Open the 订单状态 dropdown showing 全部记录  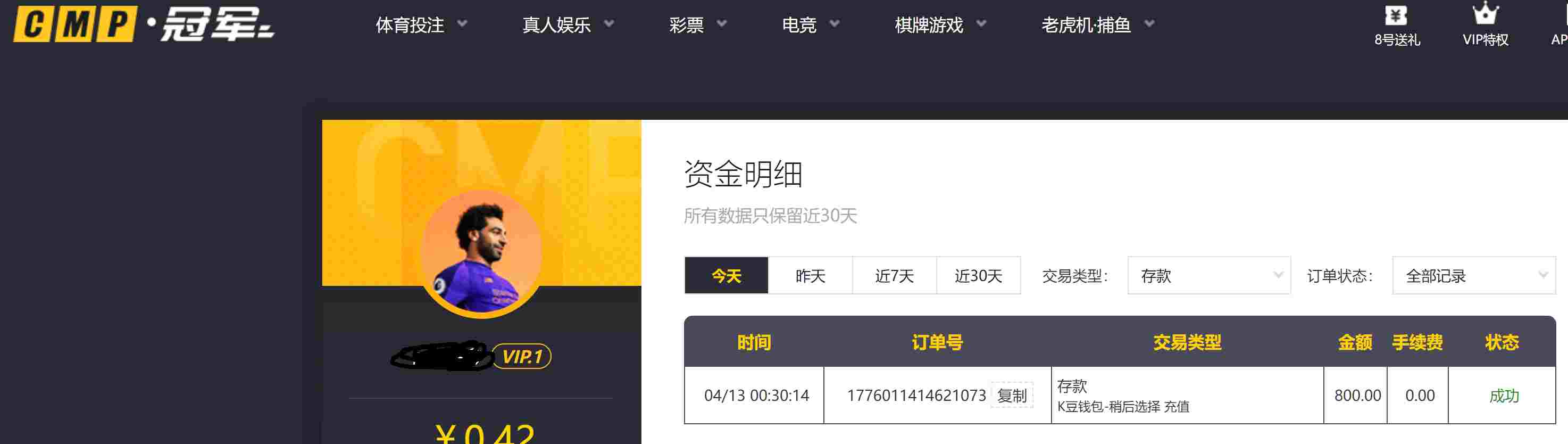coord(1473,276)
